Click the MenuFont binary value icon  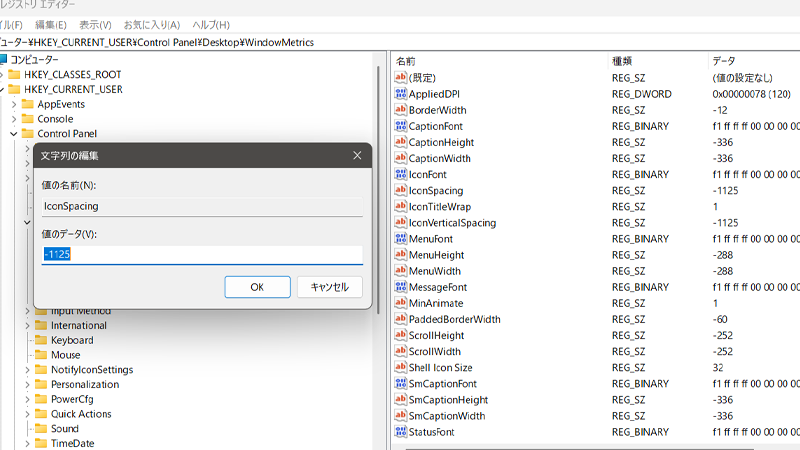401,238
